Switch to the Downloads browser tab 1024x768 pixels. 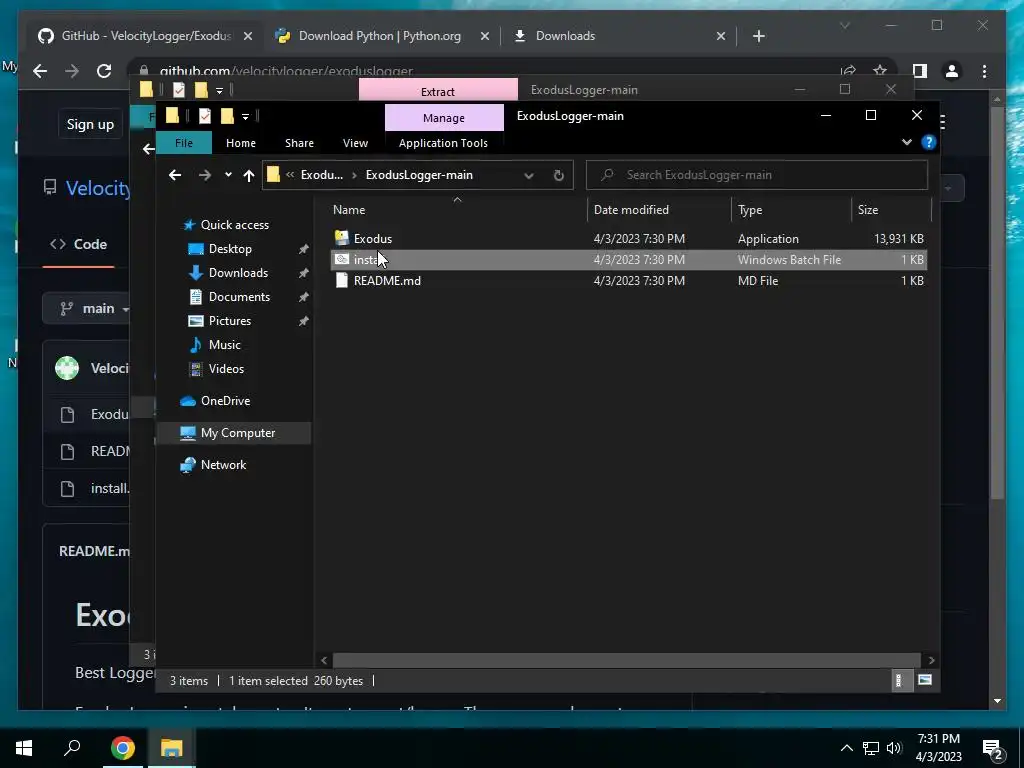click(x=565, y=36)
